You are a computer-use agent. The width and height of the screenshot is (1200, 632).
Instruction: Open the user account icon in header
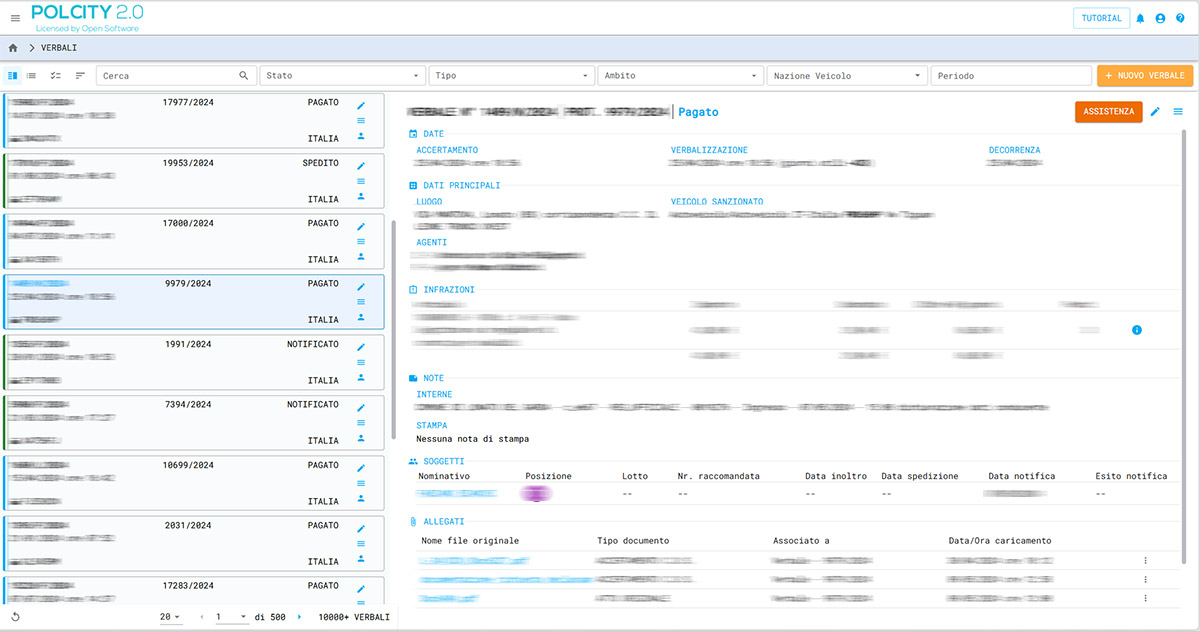[1160, 18]
